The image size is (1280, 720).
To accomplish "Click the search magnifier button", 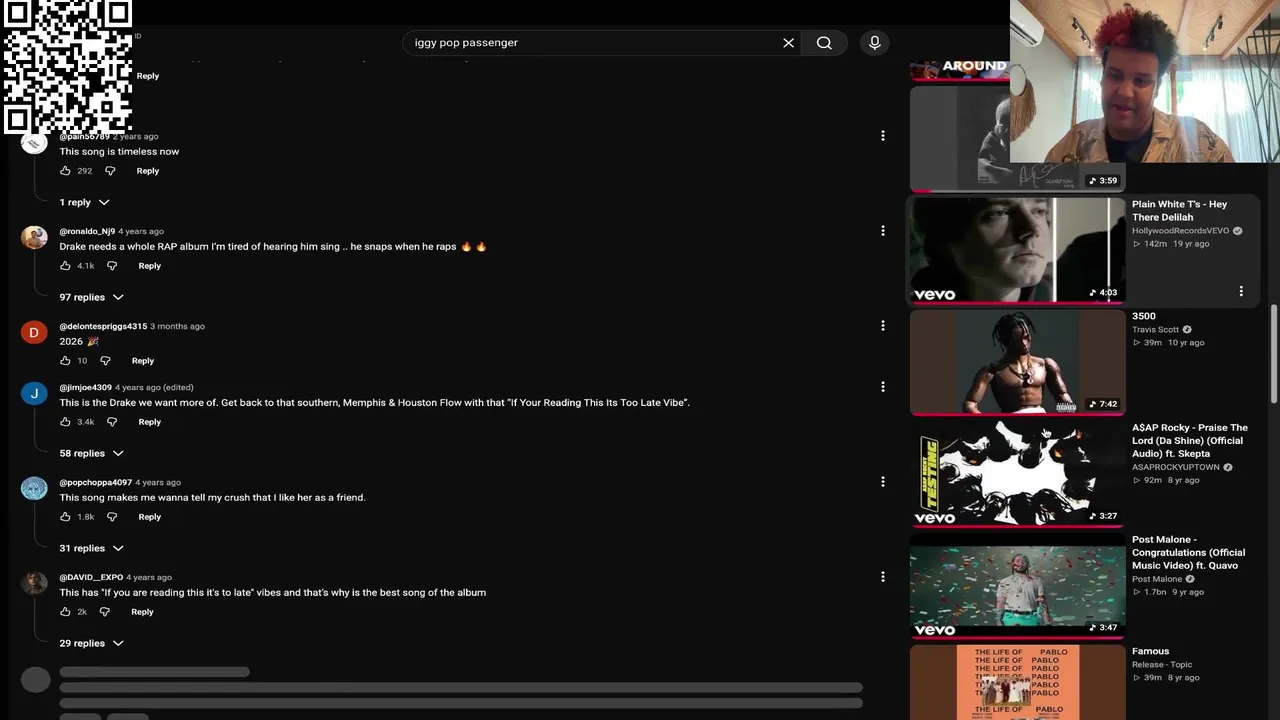I will click(x=824, y=43).
